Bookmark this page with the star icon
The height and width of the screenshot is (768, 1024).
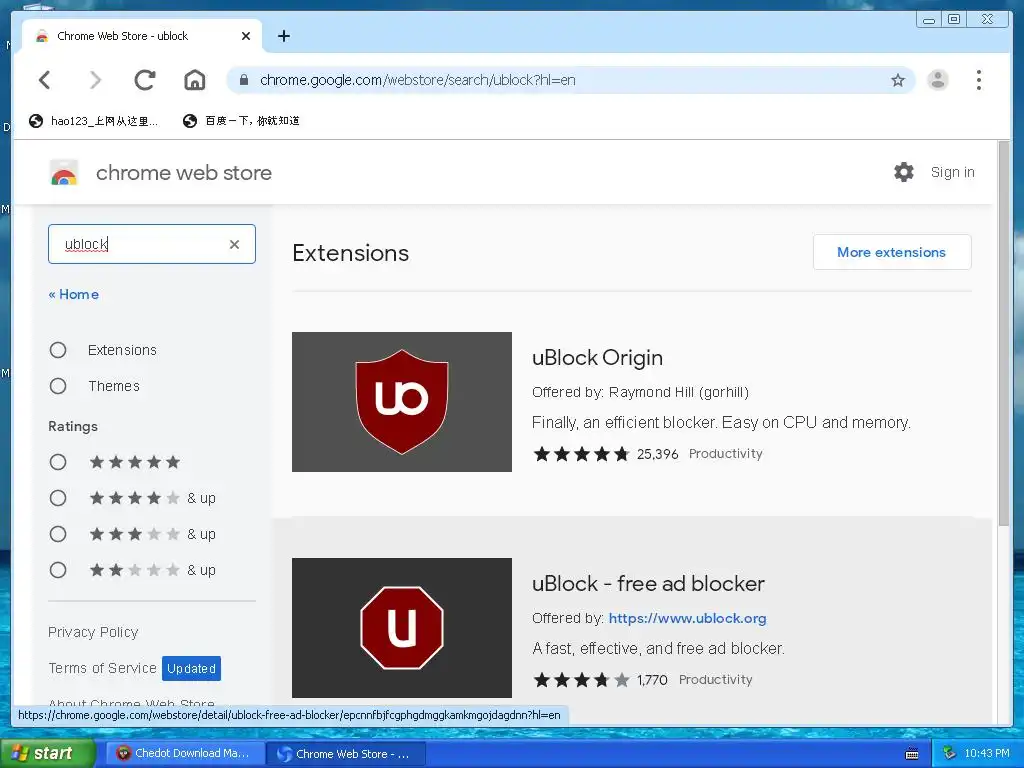tap(898, 80)
